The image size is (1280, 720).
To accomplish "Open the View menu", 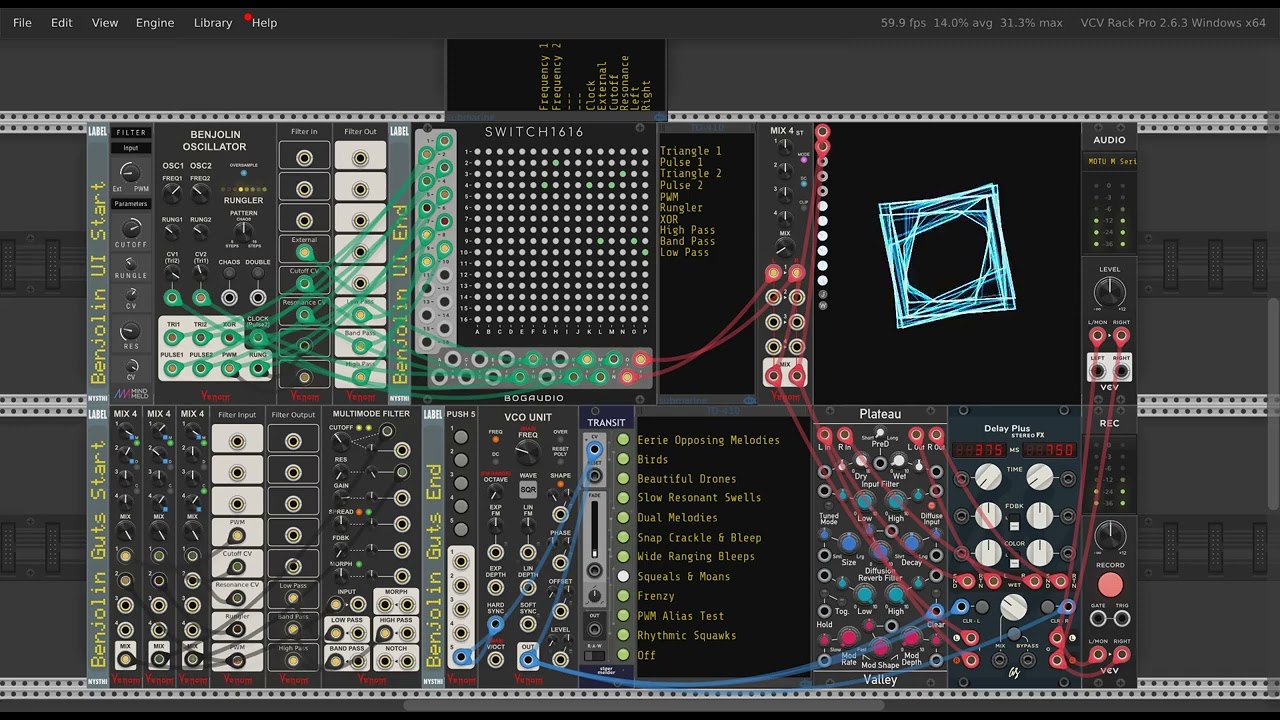I will tap(105, 22).
